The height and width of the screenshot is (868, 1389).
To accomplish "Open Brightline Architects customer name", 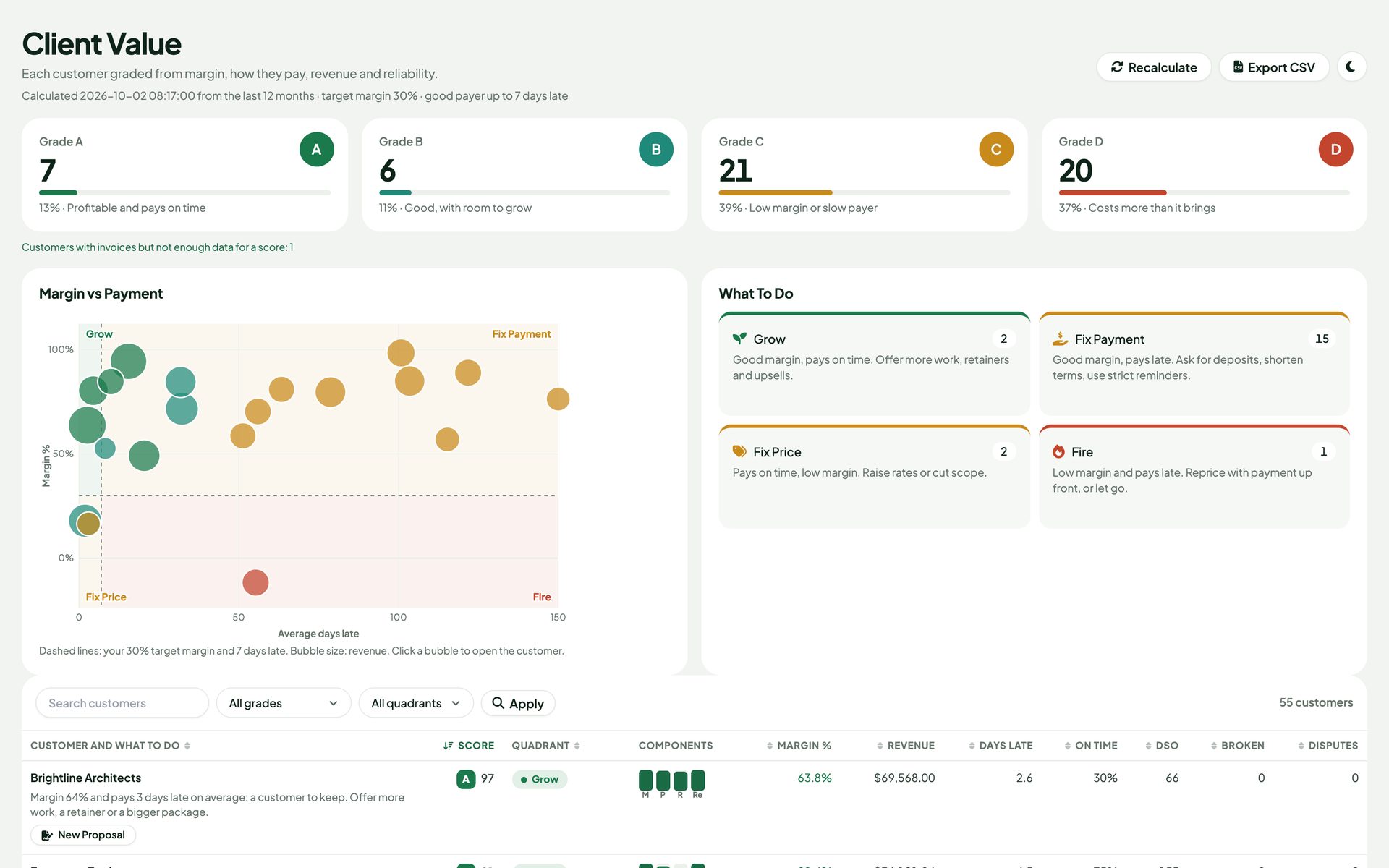I will click(85, 778).
